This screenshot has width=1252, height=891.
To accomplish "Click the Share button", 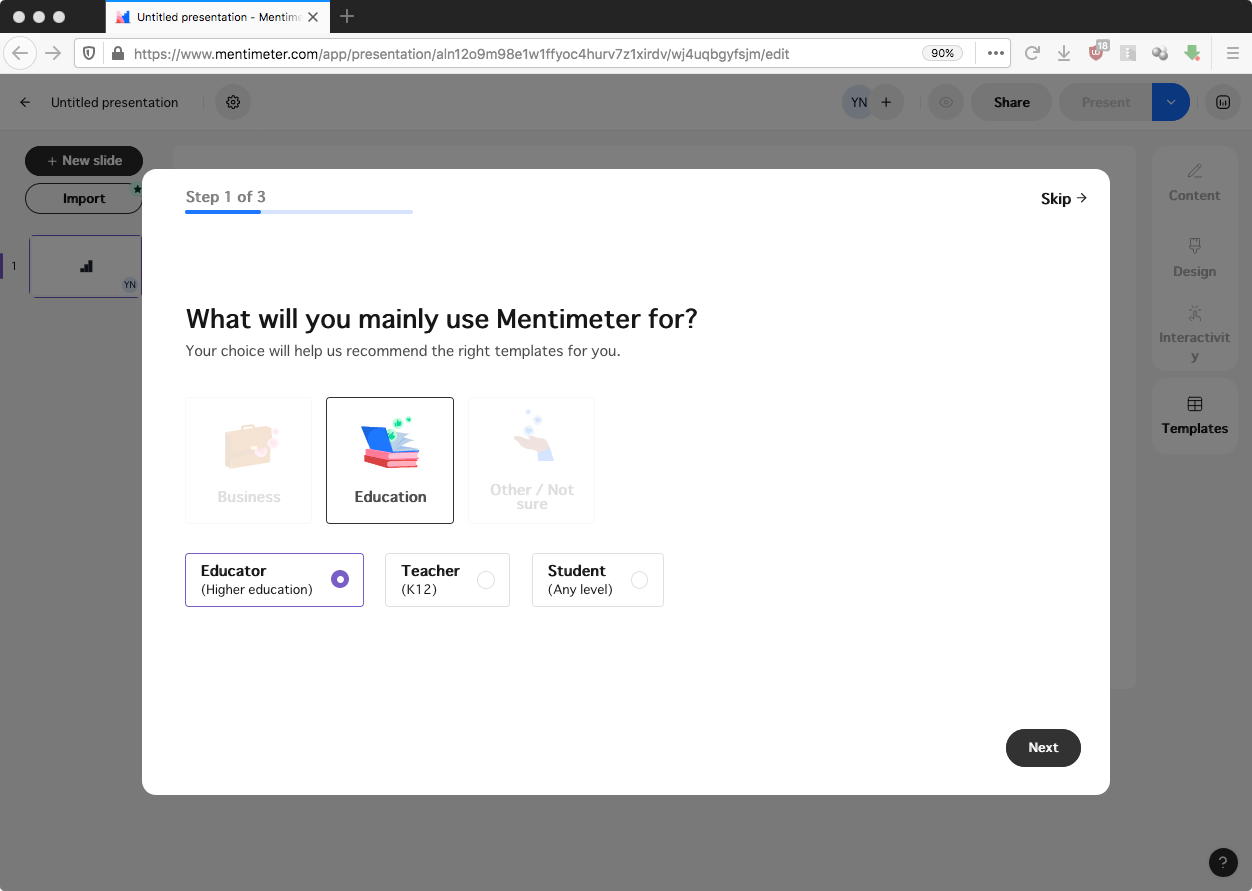I will (1012, 102).
